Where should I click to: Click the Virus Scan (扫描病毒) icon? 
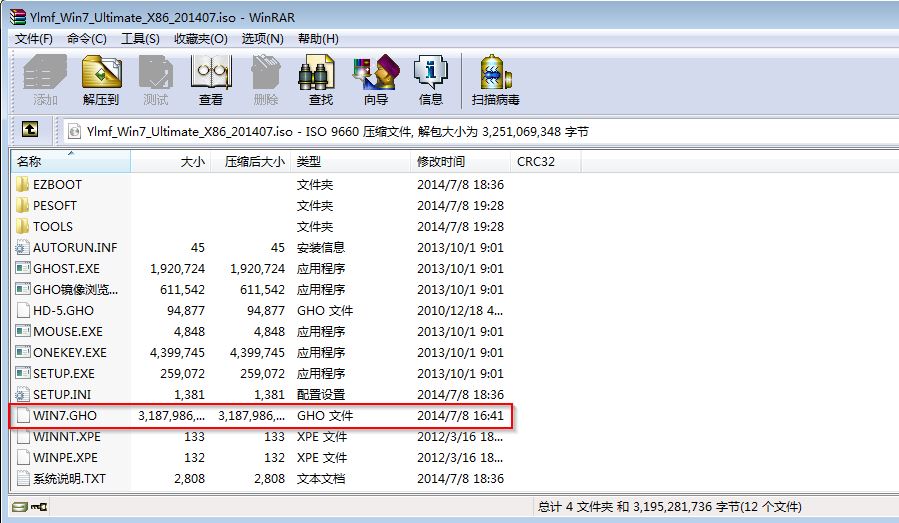(495, 72)
